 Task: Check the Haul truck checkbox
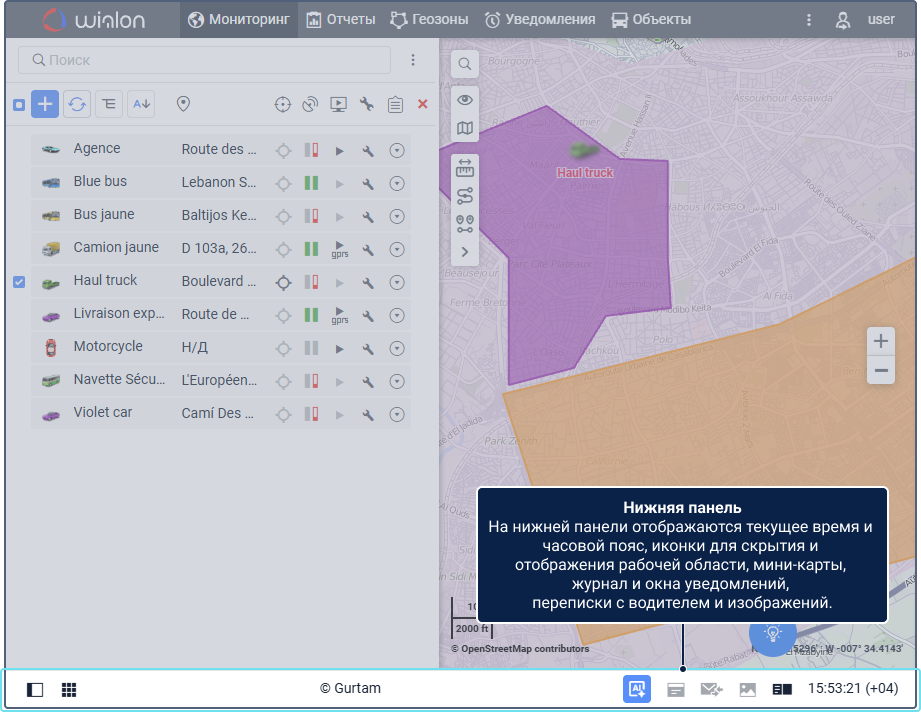click(x=19, y=282)
